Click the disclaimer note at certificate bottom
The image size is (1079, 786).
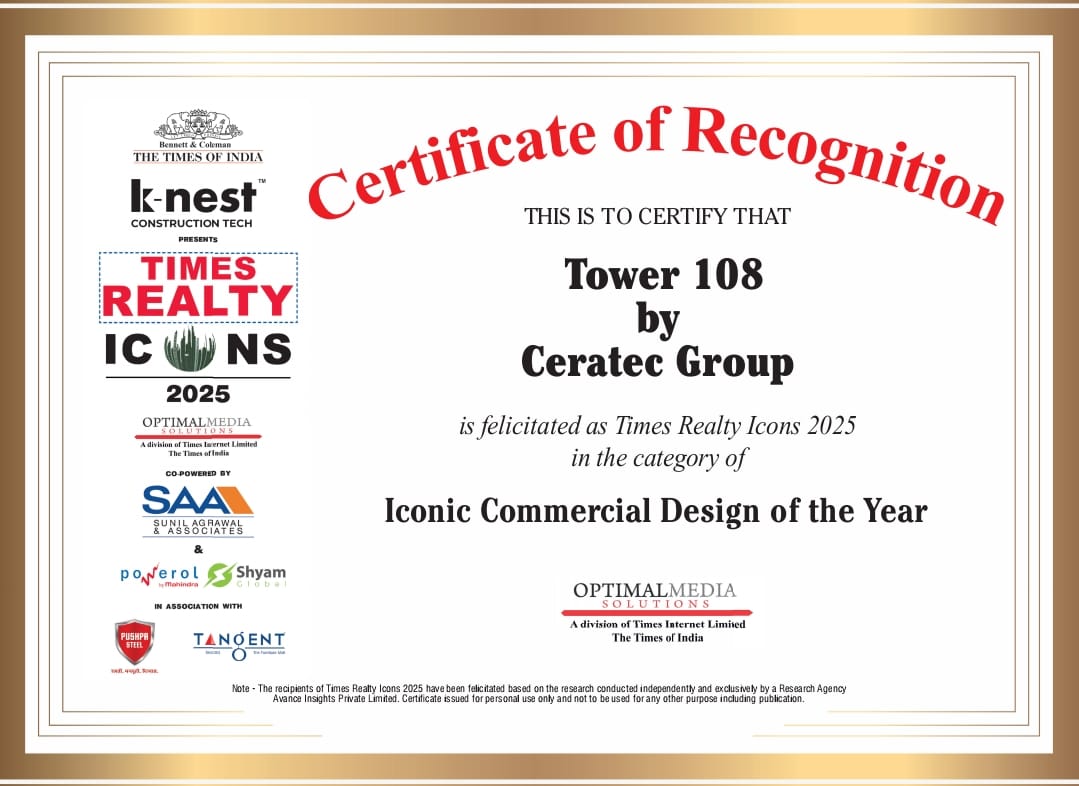pyautogui.click(x=539, y=693)
